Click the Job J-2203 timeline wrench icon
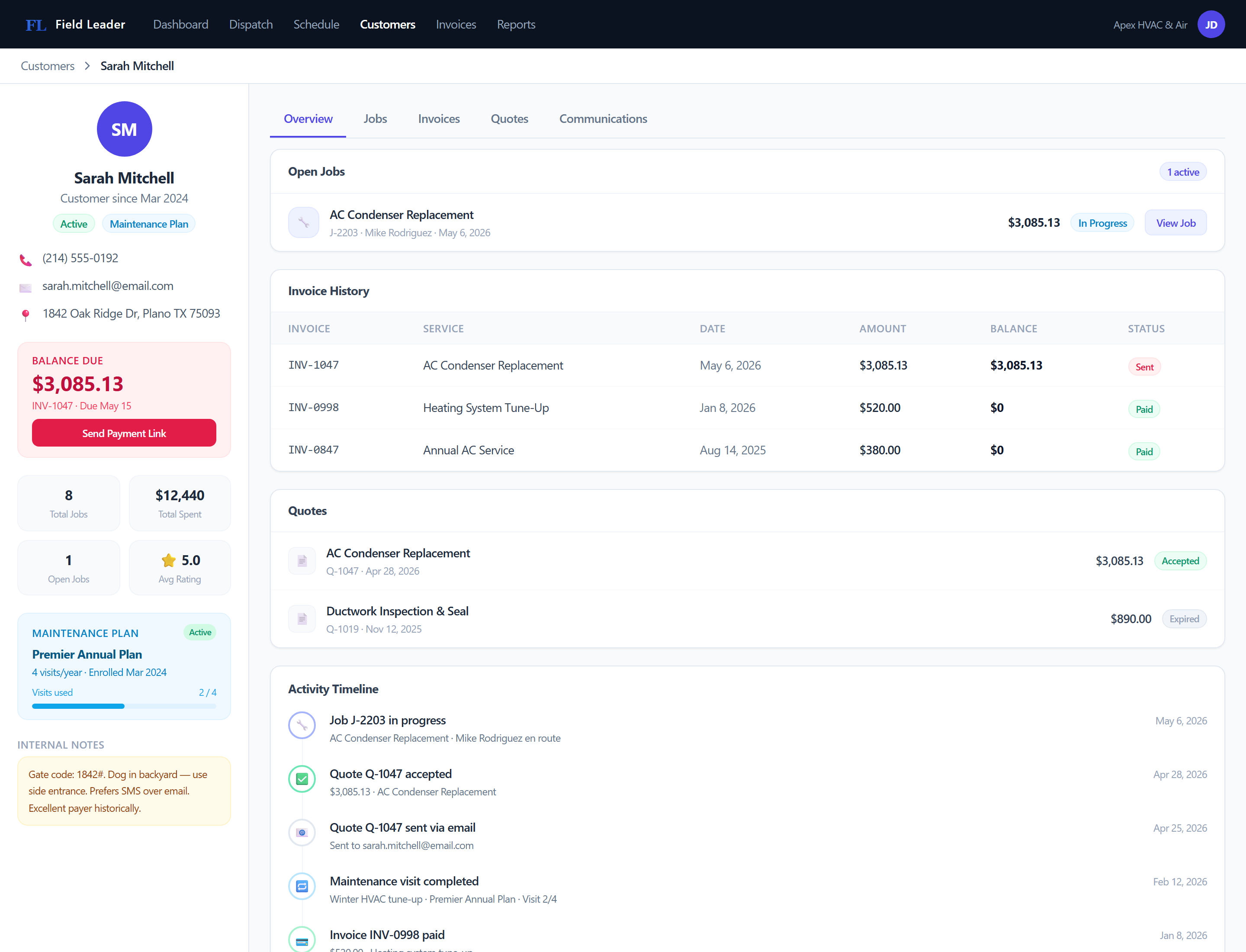The image size is (1246, 952). click(x=302, y=725)
